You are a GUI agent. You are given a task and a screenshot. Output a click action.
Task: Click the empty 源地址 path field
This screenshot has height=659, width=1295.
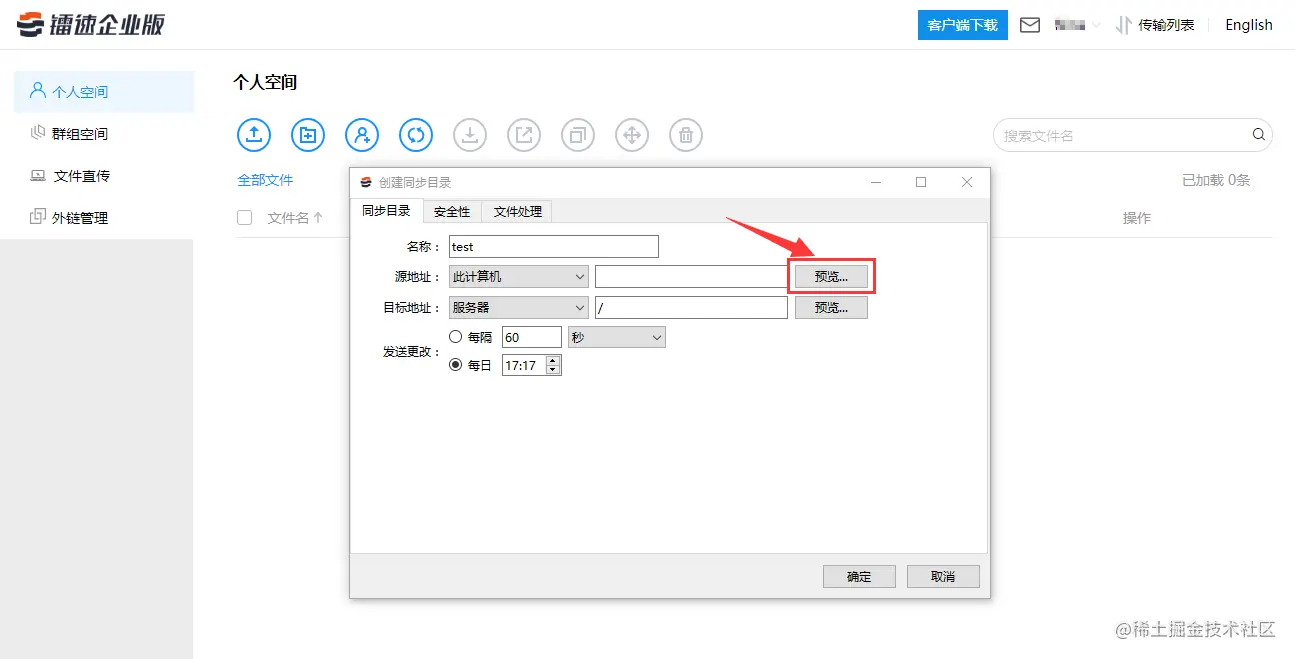(691, 277)
